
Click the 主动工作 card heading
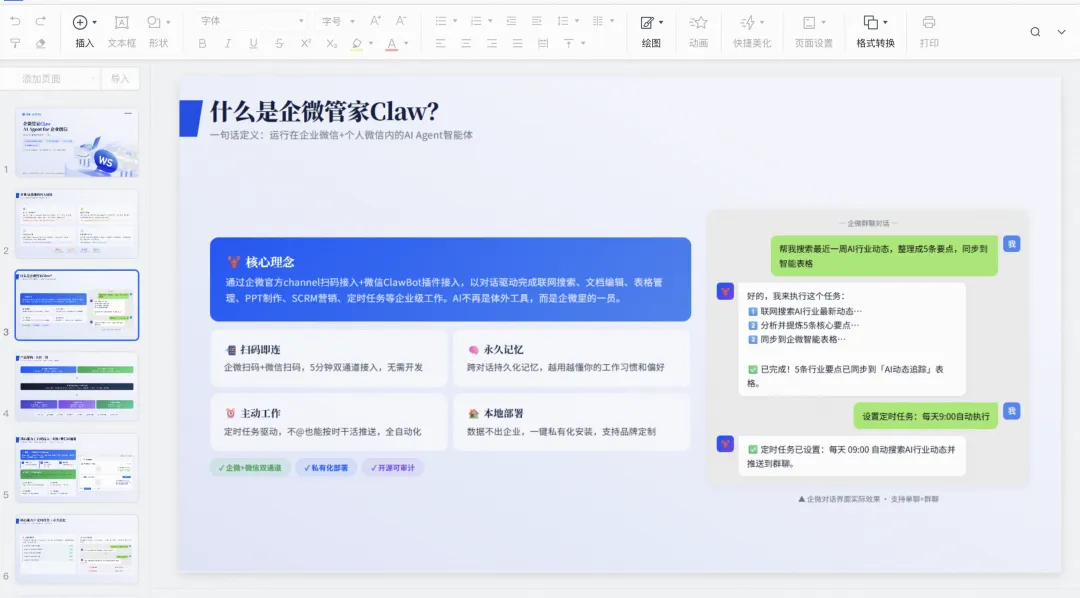pyautogui.click(x=260, y=413)
